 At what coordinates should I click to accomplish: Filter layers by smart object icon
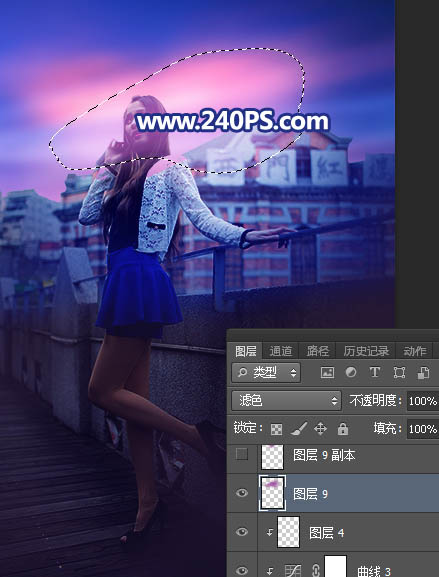424,373
